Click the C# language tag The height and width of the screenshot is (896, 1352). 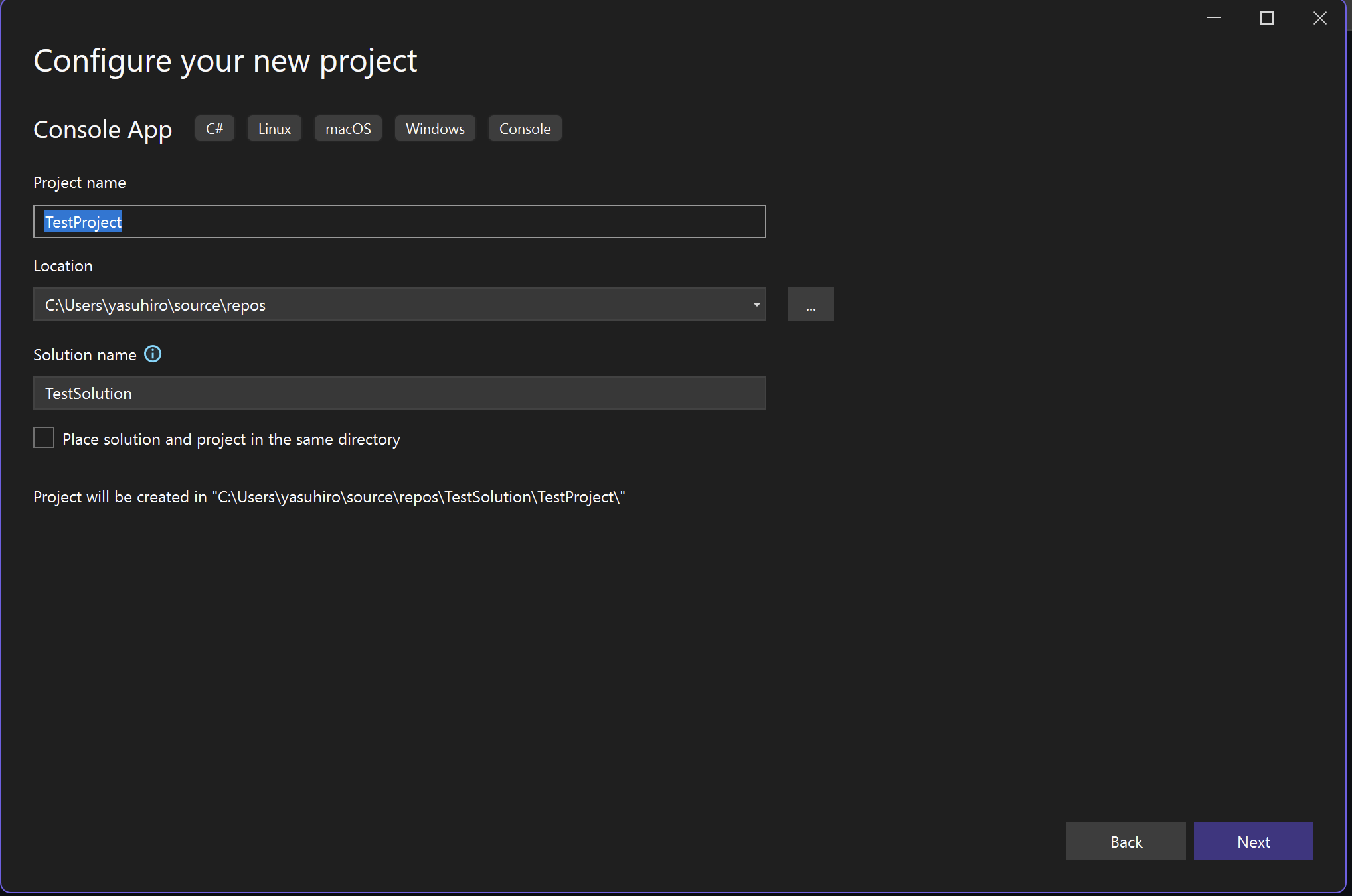[214, 129]
